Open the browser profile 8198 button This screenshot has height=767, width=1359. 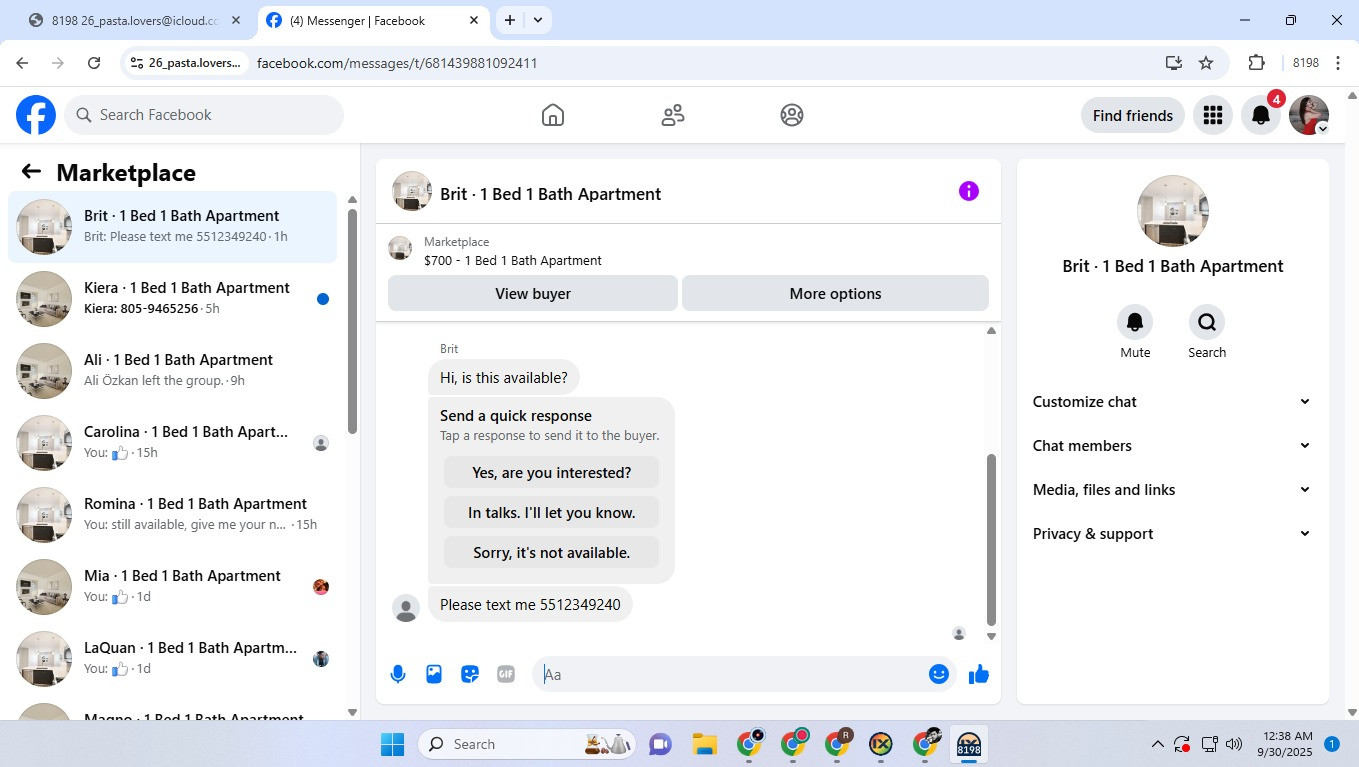[1306, 63]
